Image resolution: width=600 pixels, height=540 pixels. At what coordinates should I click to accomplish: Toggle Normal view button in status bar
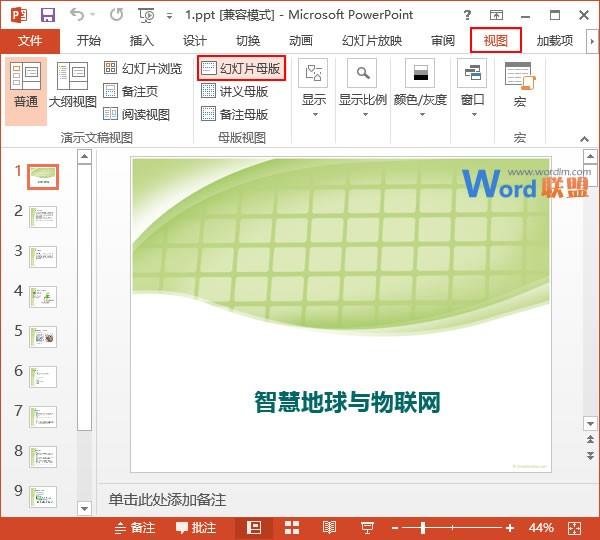pos(254,528)
